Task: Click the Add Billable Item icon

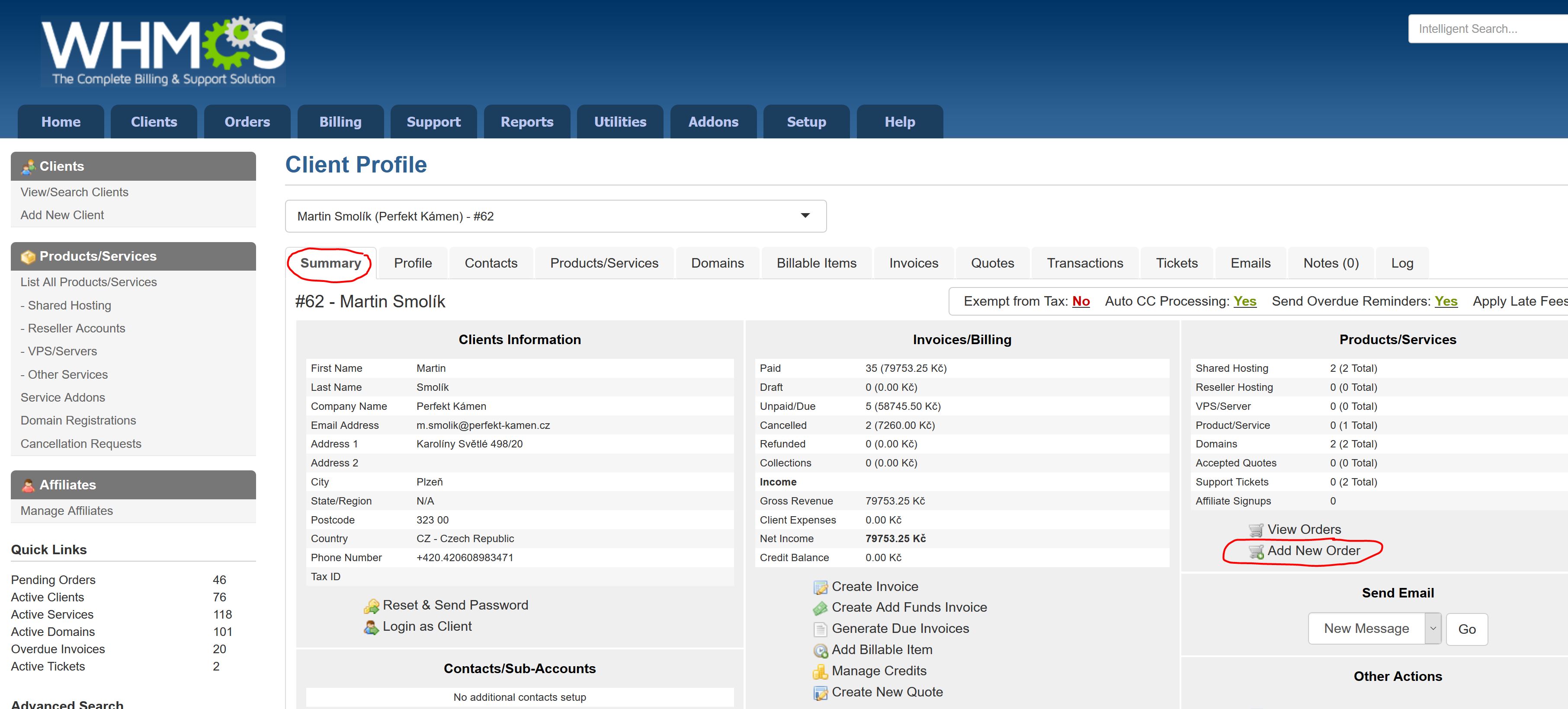Action: coord(820,651)
